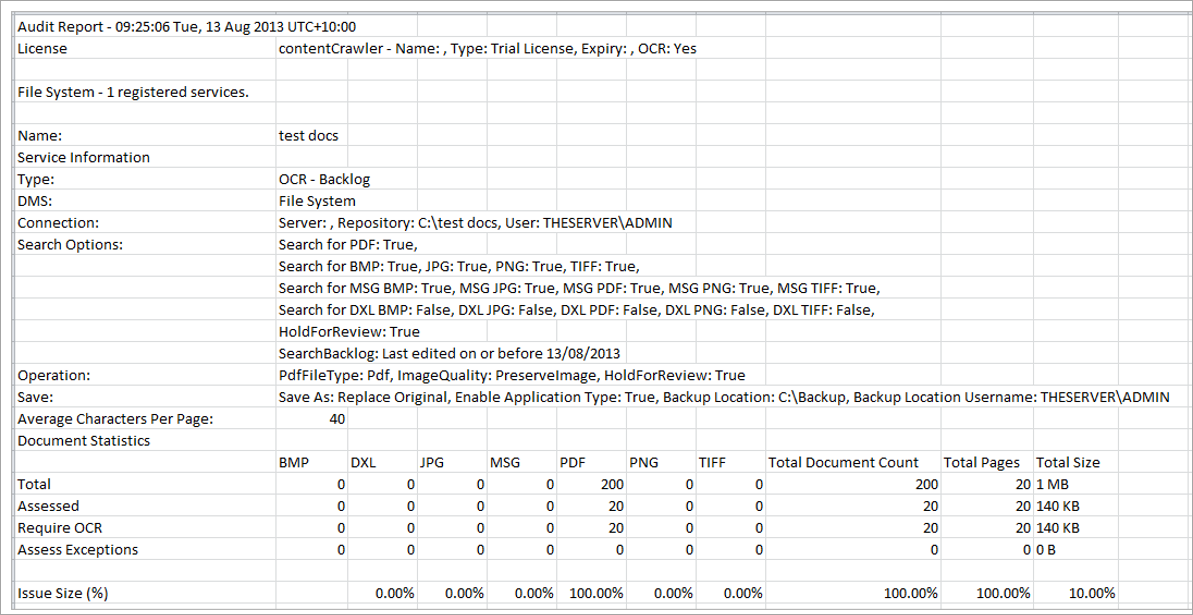Viewport: 1193px width, 615px height.
Task: Click the 'Total Document Count' column header
Action: coord(844,462)
